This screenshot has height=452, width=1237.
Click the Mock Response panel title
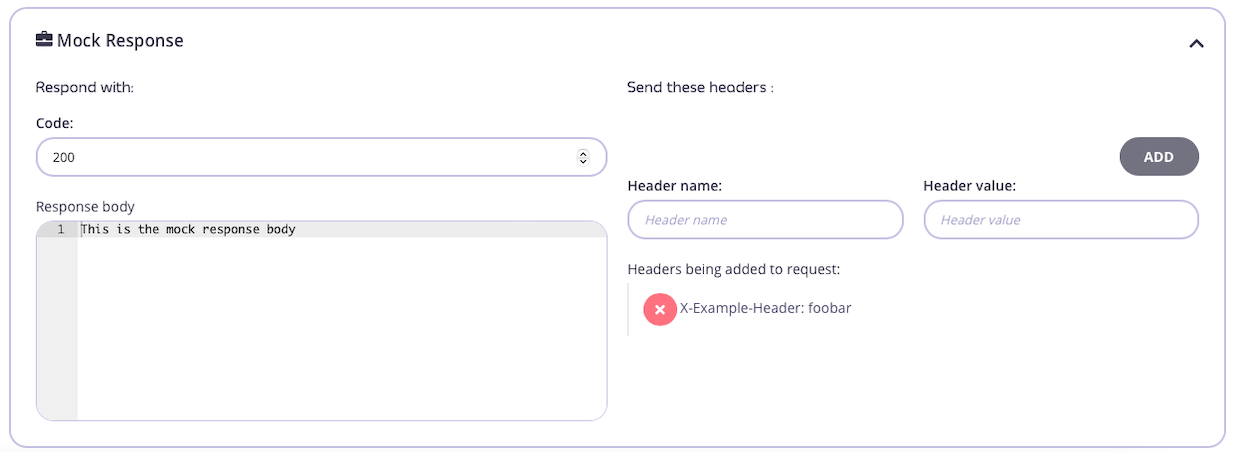pyautogui.click(x=120, y=41)
